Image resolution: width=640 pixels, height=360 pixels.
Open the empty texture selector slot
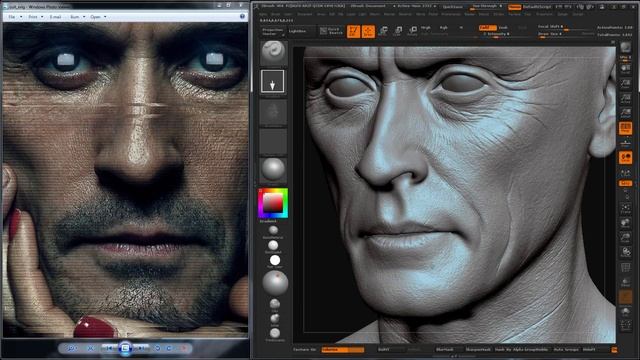click(273, 141)
